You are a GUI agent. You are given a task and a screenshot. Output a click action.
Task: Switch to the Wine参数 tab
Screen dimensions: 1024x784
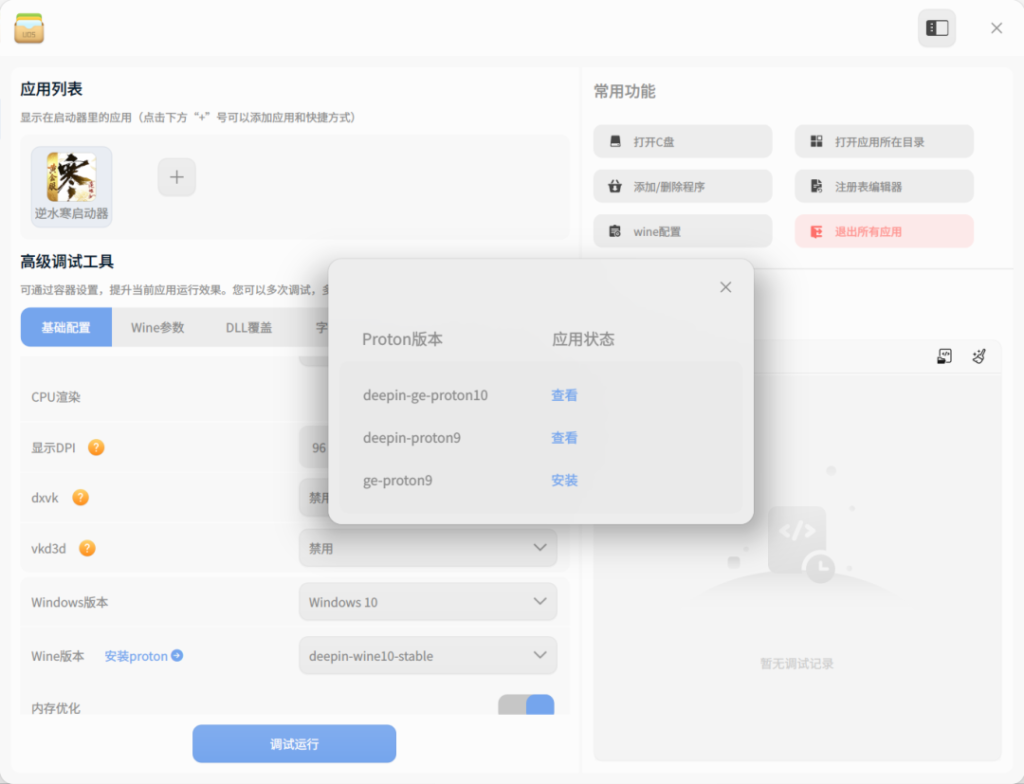coord(157,327)
